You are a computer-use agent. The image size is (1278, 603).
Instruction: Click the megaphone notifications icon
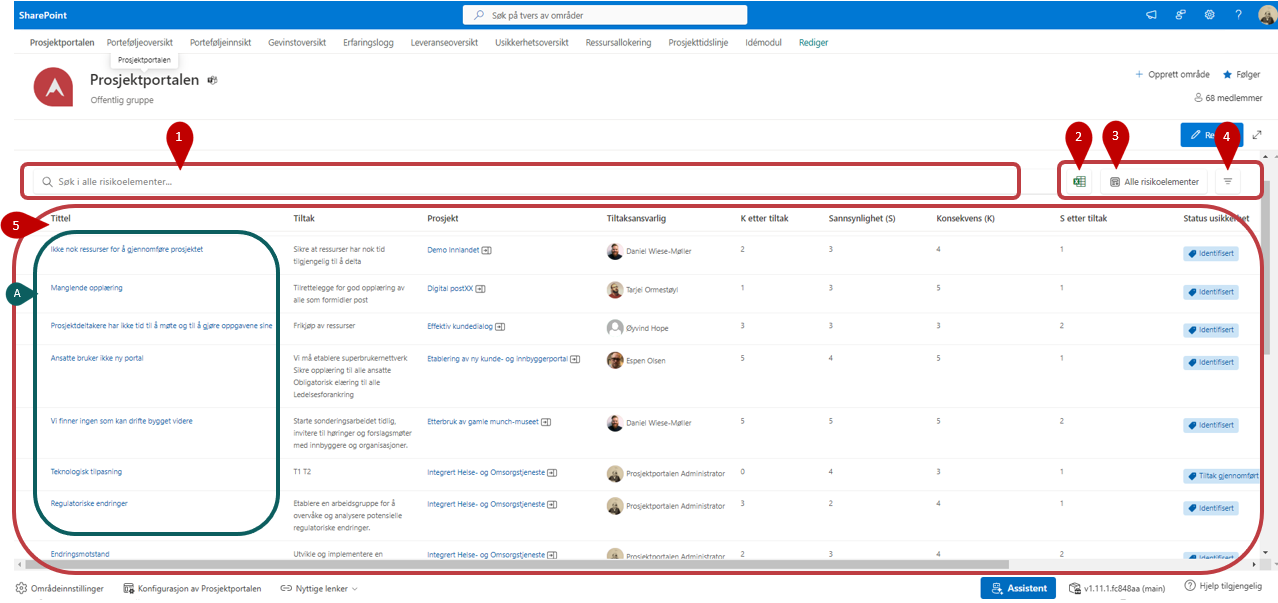click(1151, 15)
